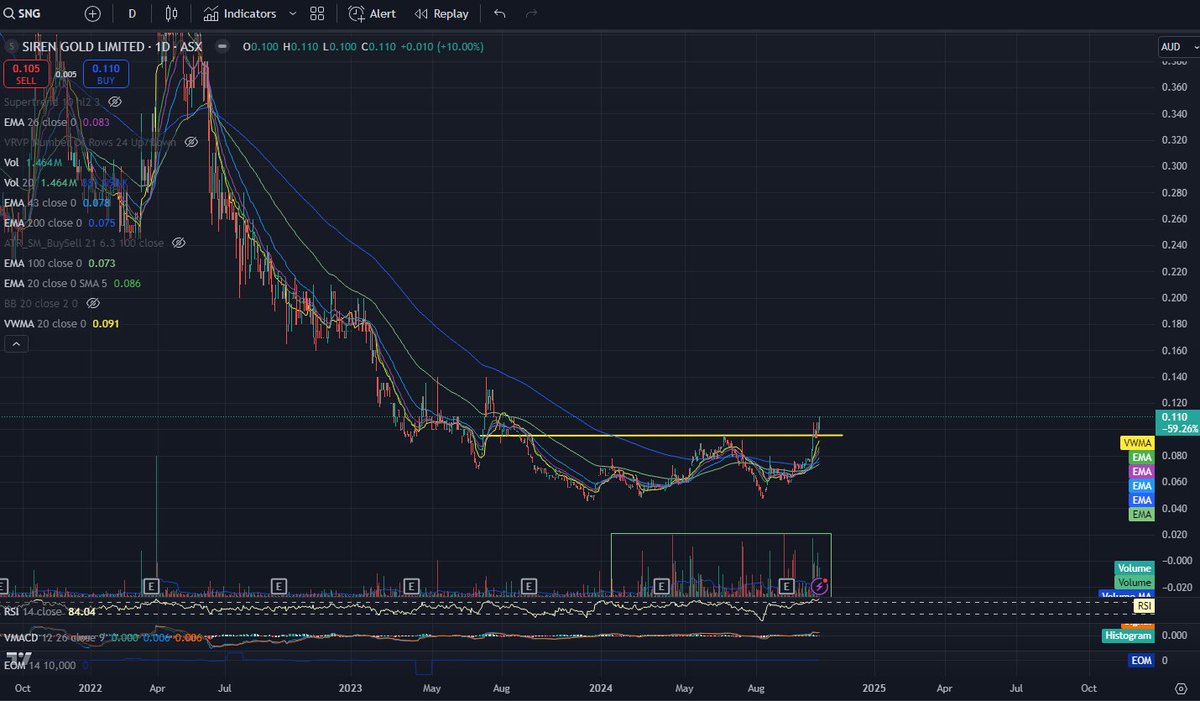Click the 0.300 price axis value
Screen dimensions: 1200x701
point(1176,166)
